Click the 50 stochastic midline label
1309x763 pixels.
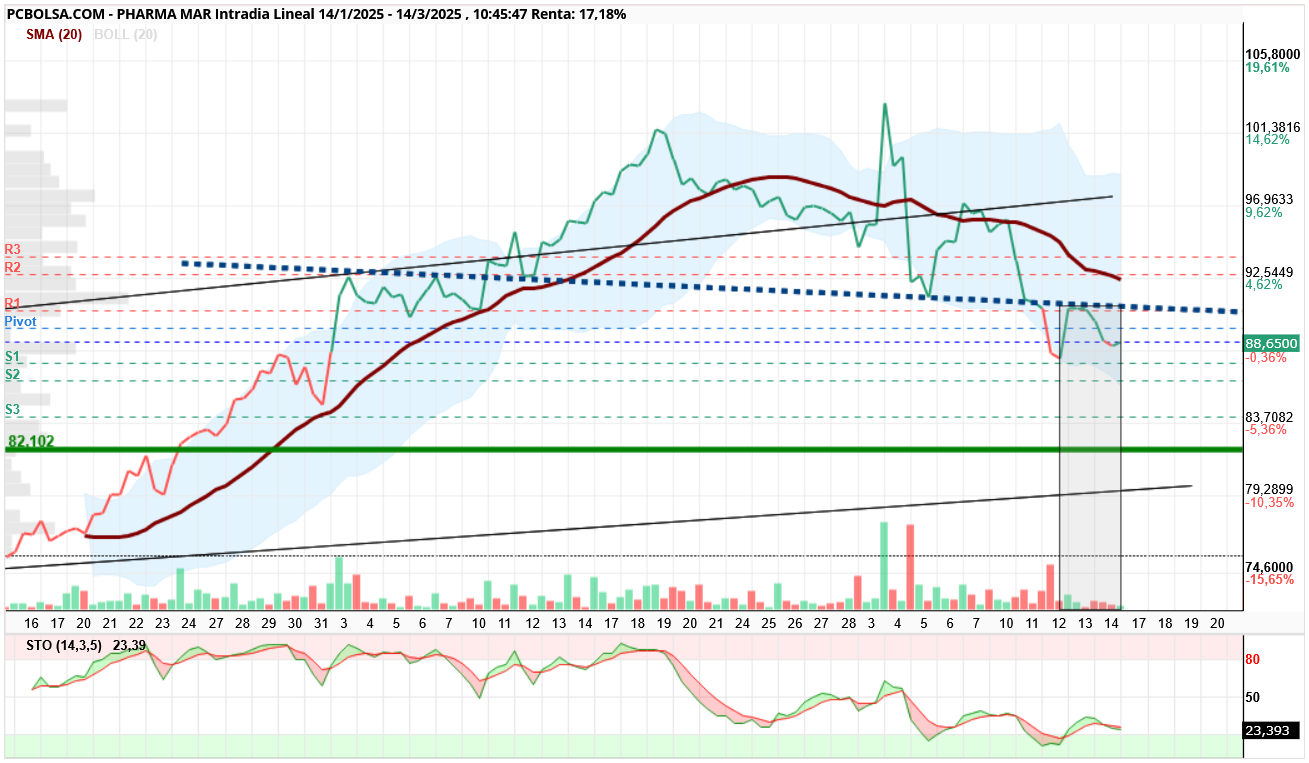1252,697
